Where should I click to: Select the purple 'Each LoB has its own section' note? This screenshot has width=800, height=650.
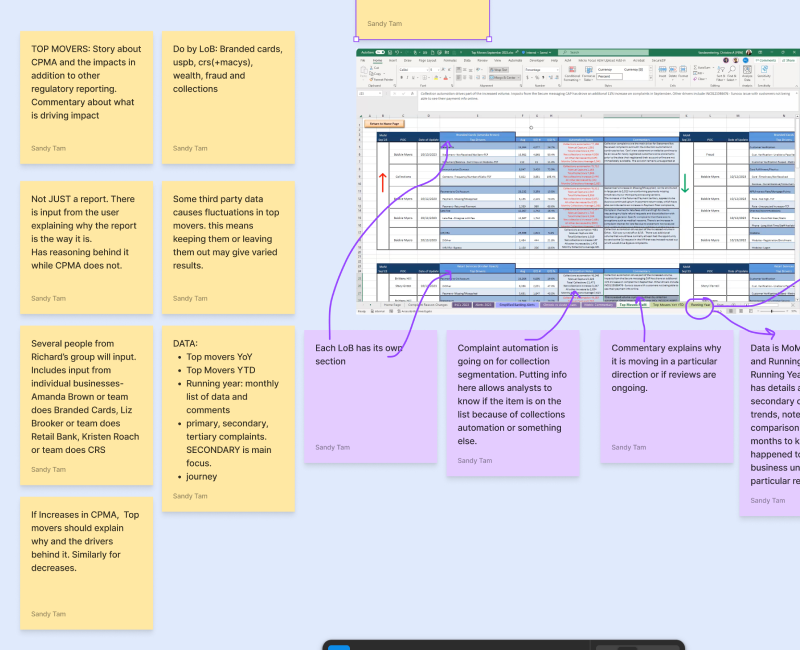pos(370,397)
